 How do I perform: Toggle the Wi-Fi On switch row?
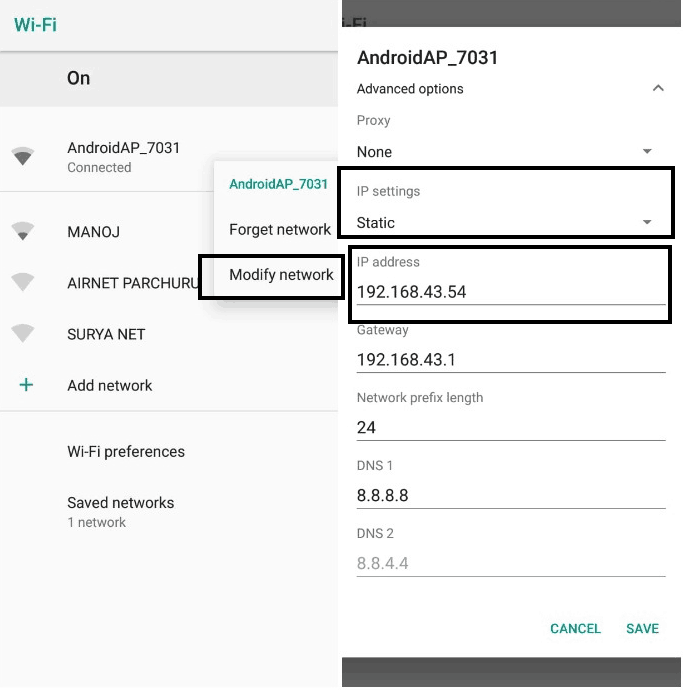click(169, 79)
